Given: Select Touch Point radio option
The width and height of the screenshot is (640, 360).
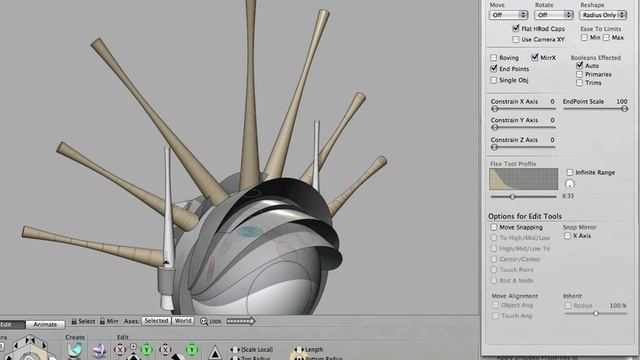Looking at the screenshot, I should click(x=494, y=270).
